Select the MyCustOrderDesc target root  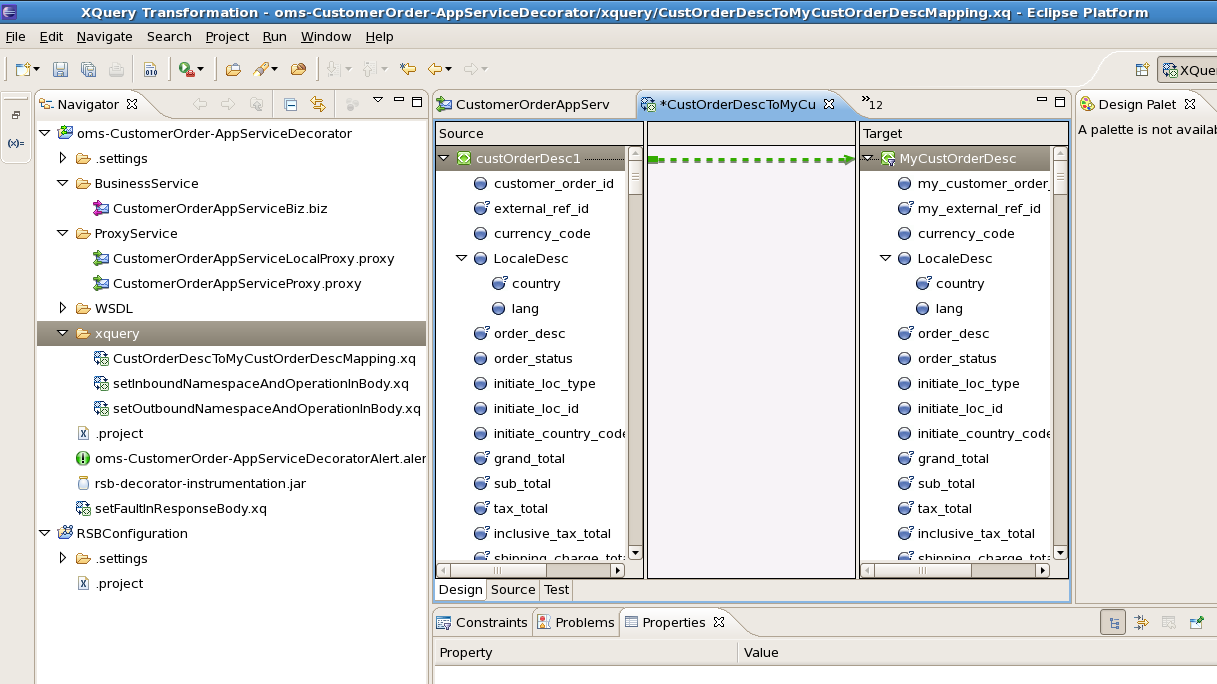click(958, 158)
